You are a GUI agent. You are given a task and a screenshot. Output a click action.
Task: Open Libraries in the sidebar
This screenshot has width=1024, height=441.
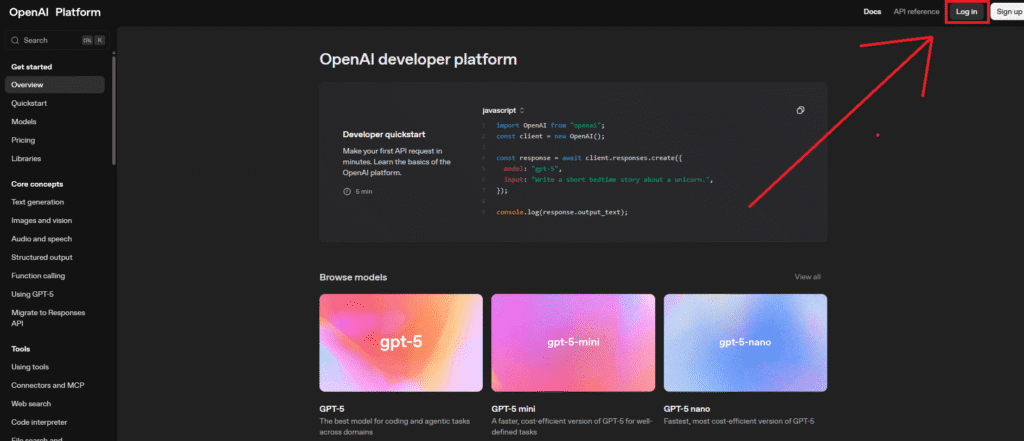point(26,158)
